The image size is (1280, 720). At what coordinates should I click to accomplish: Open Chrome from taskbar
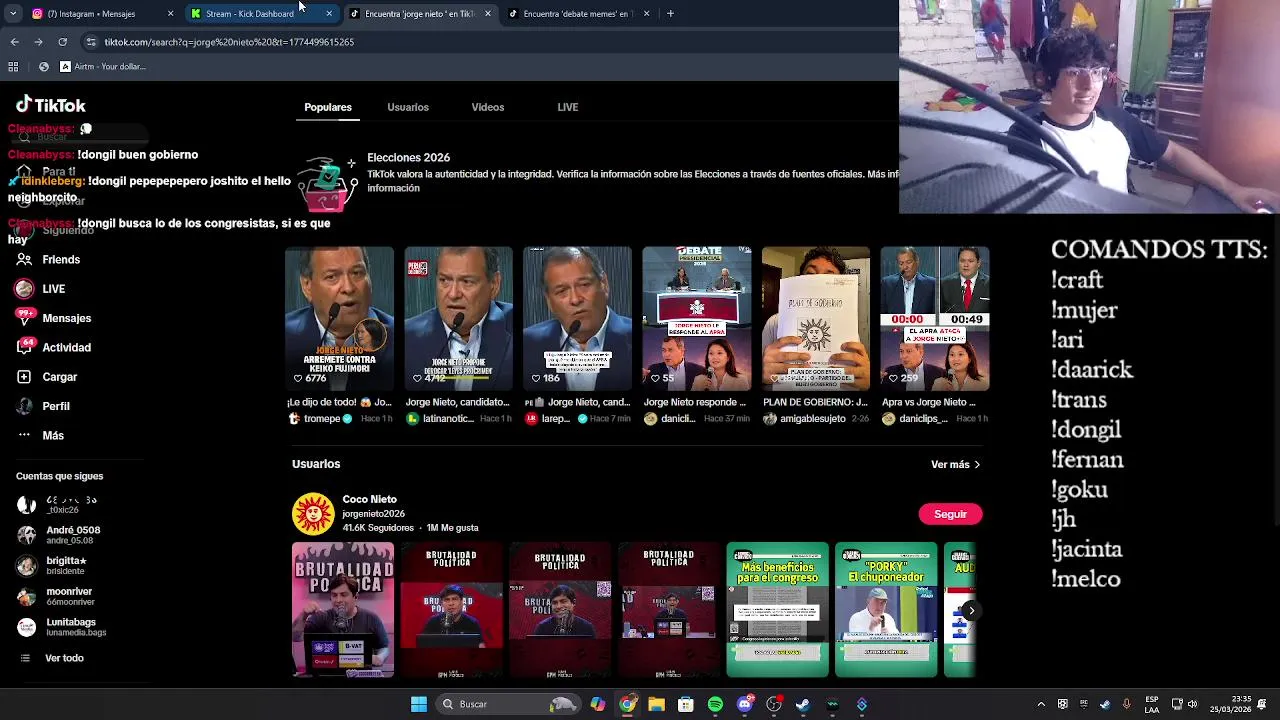point(627,704)
